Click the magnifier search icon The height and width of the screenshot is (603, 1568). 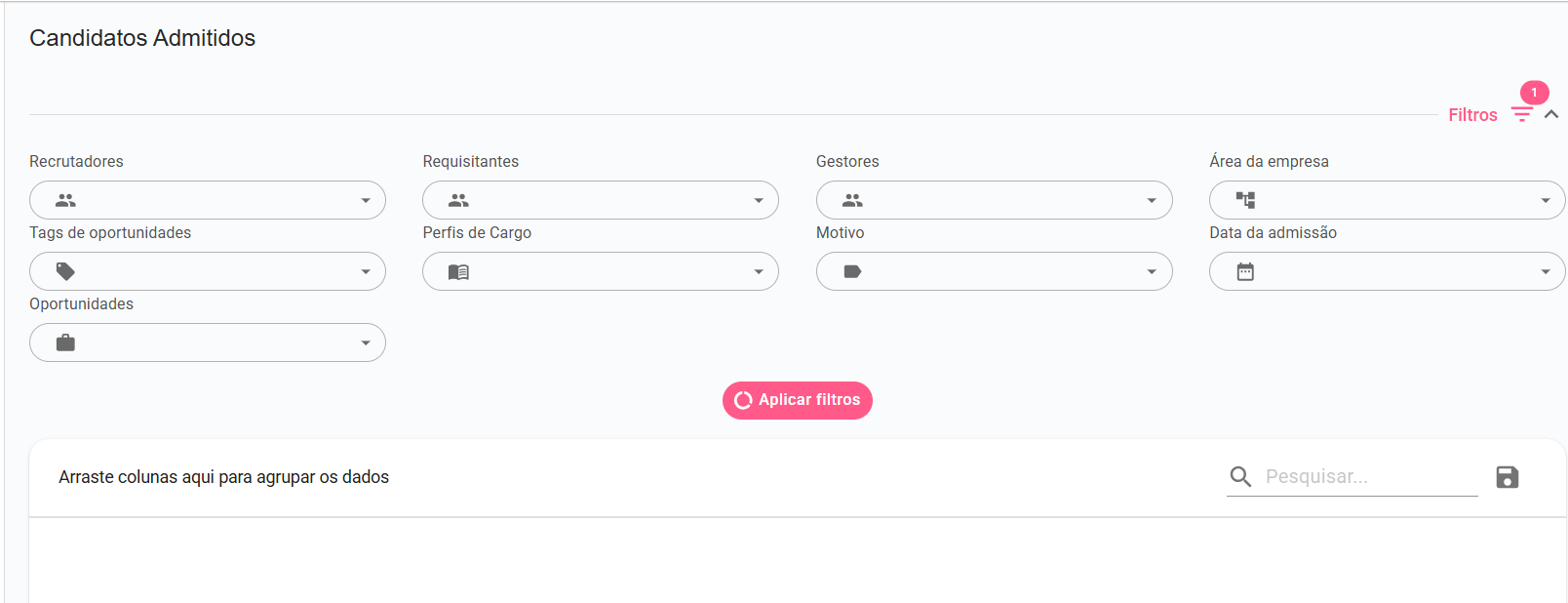click(1240, 476)
